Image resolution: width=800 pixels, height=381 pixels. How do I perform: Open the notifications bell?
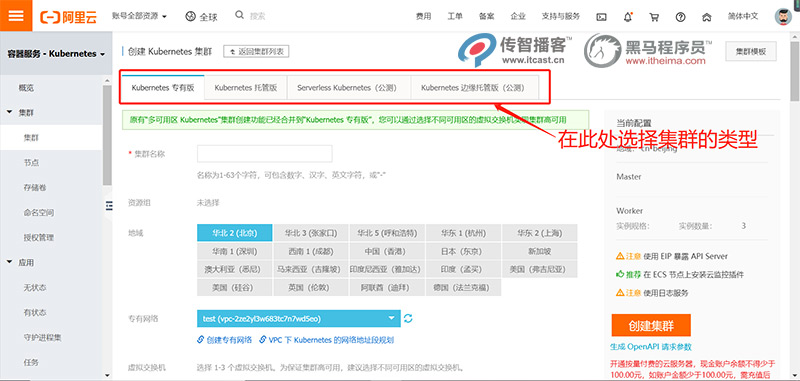[x=628, y=17]
